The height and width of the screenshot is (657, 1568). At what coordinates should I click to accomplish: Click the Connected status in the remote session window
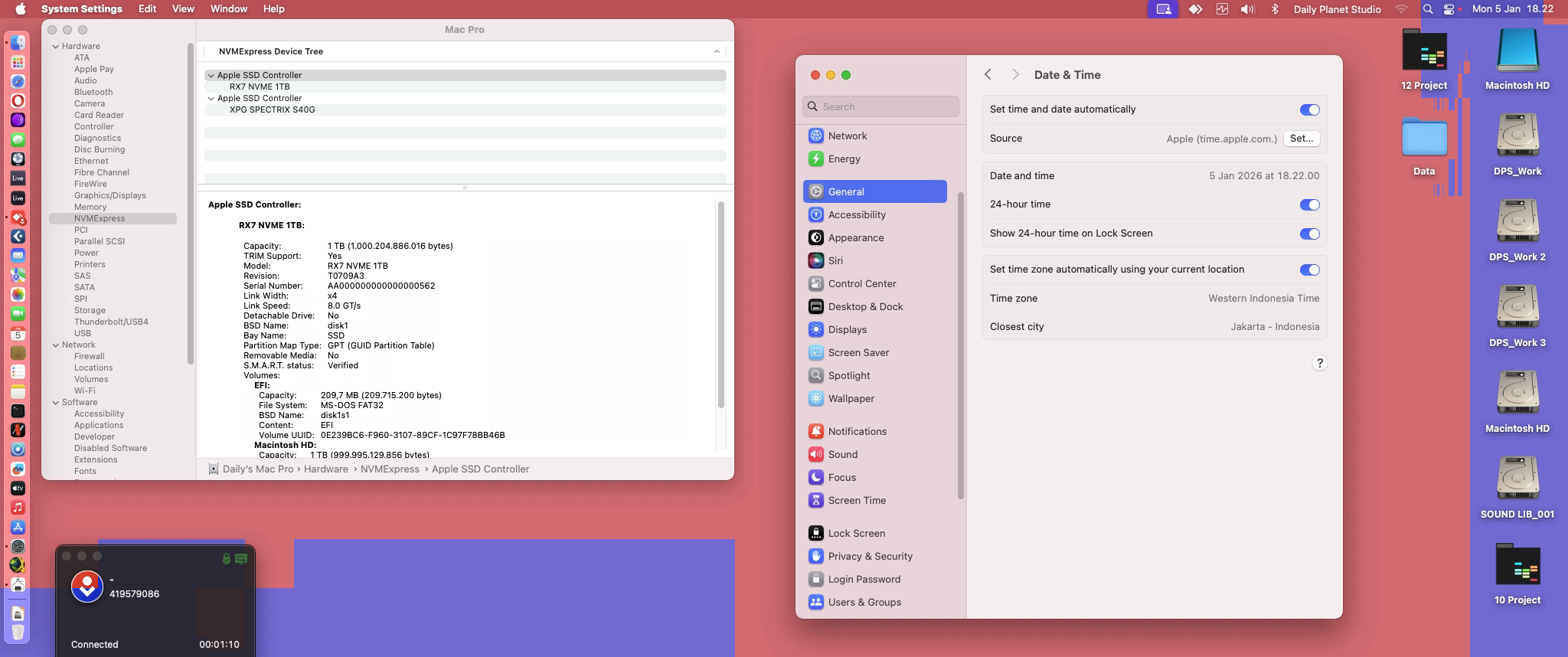coord(94,644)
